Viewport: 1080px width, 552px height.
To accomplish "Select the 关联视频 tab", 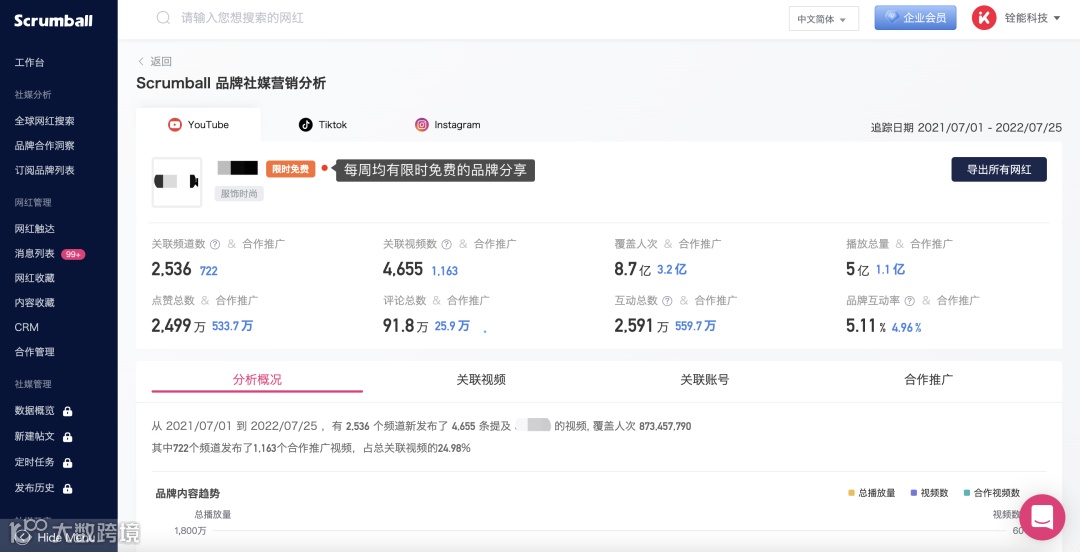I will [x=481, y=380].
